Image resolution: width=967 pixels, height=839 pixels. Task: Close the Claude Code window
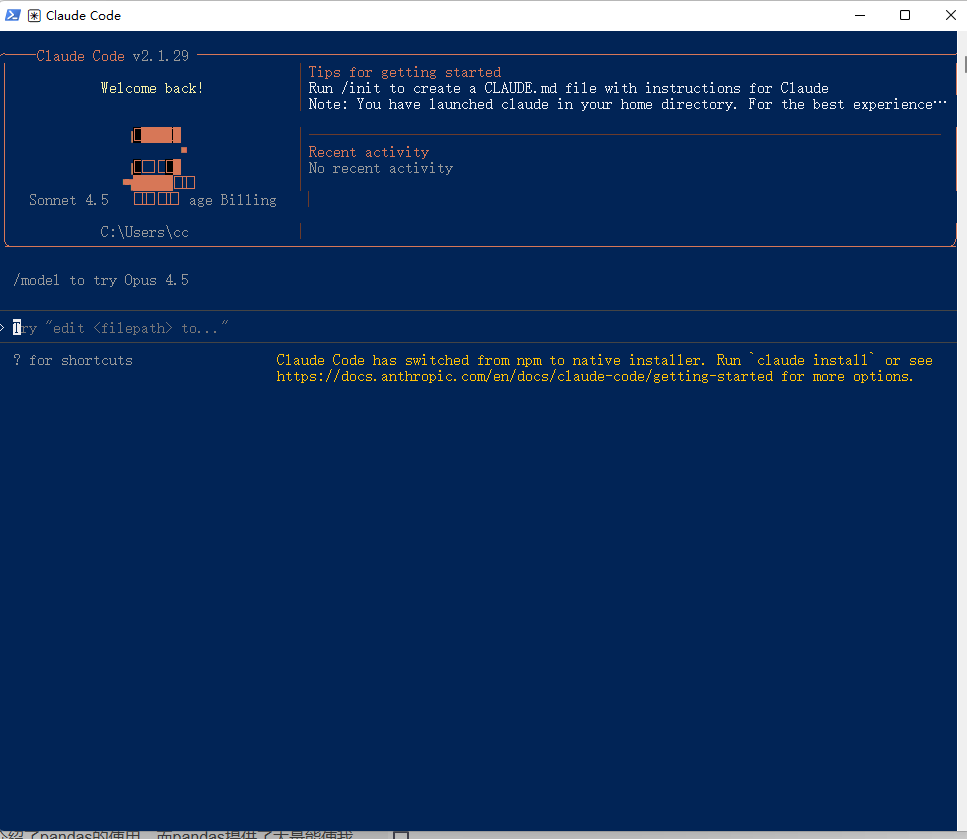(x=950, y=15)
